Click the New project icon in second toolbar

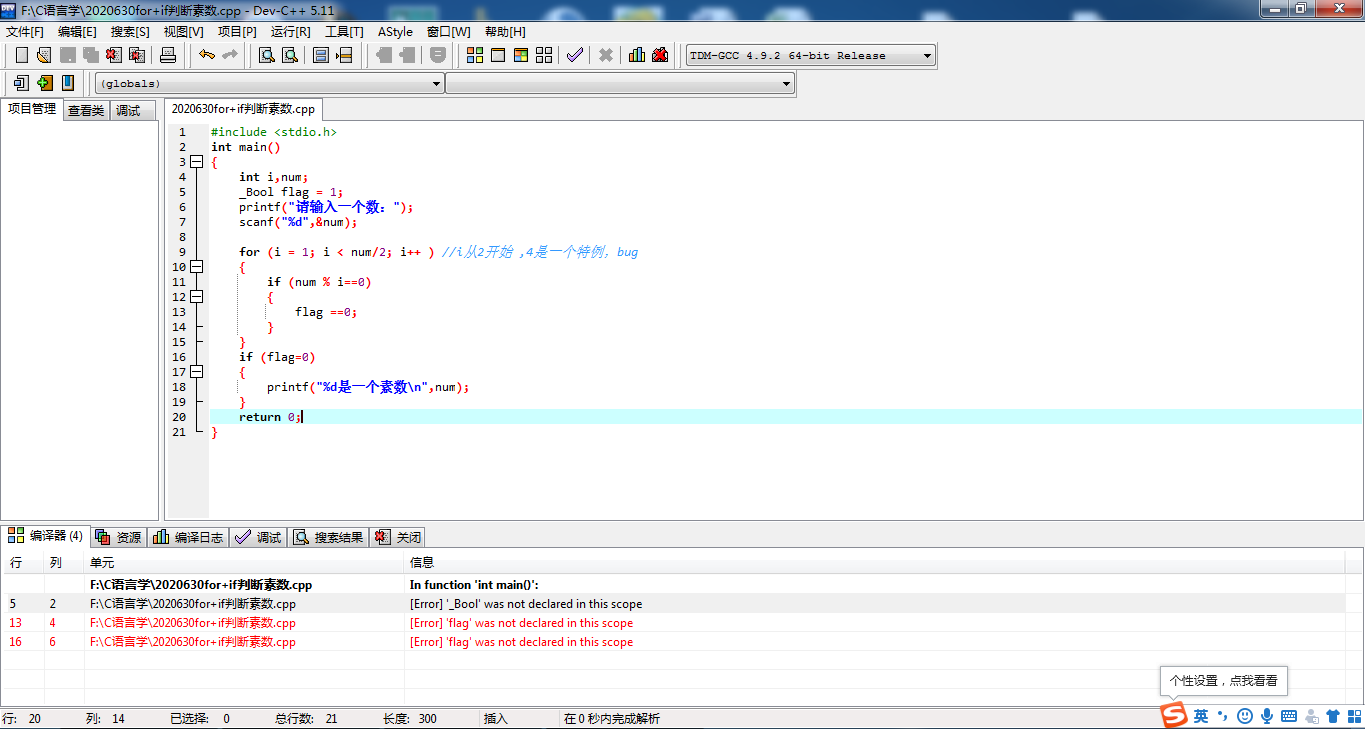tap(21, 83)
